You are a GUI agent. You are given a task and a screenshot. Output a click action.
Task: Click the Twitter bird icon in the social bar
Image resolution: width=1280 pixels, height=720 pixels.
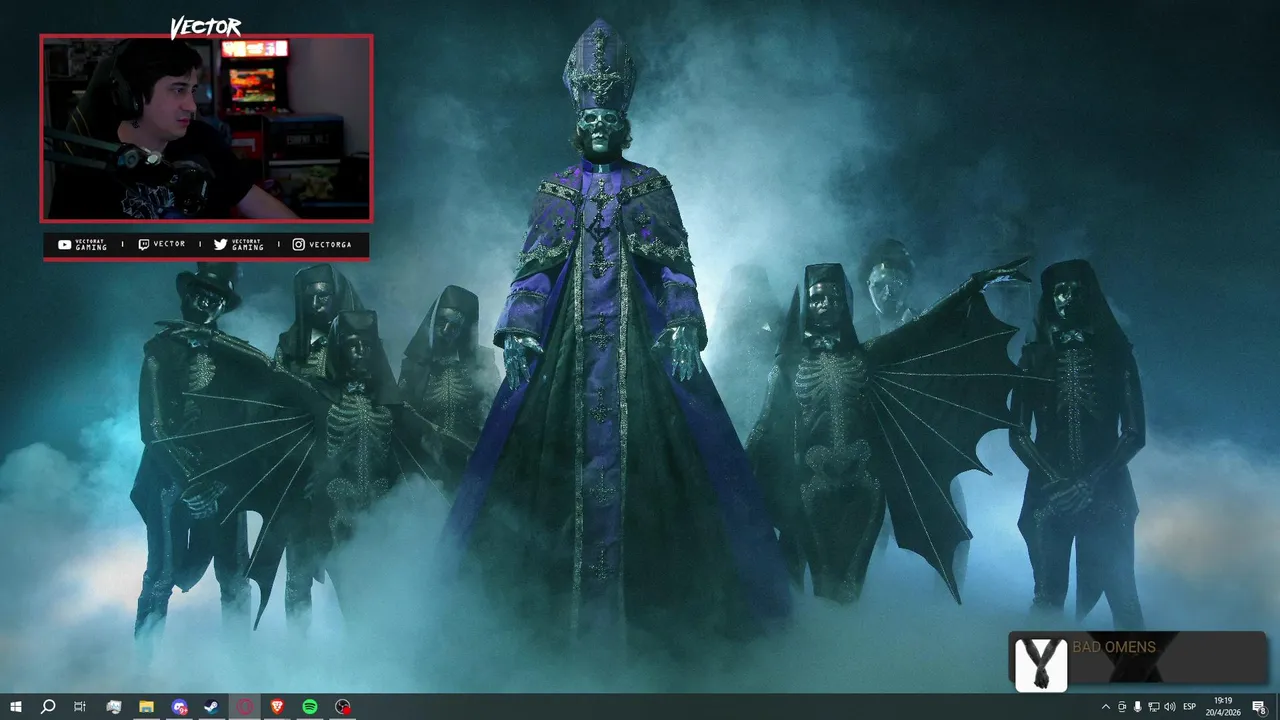(220, 244)
